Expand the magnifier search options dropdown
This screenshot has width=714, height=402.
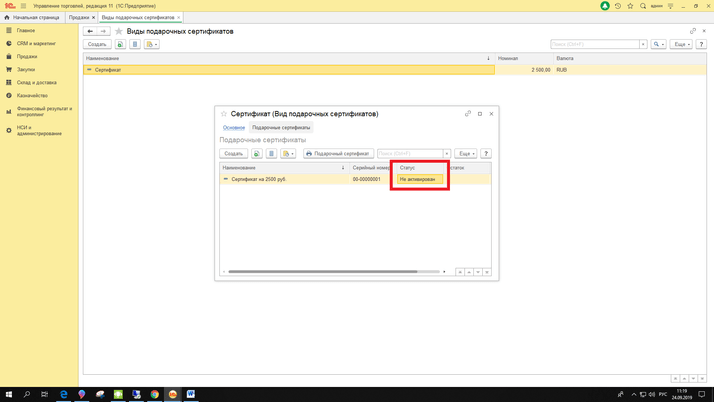pyautogui.click(x=658, y=44)
